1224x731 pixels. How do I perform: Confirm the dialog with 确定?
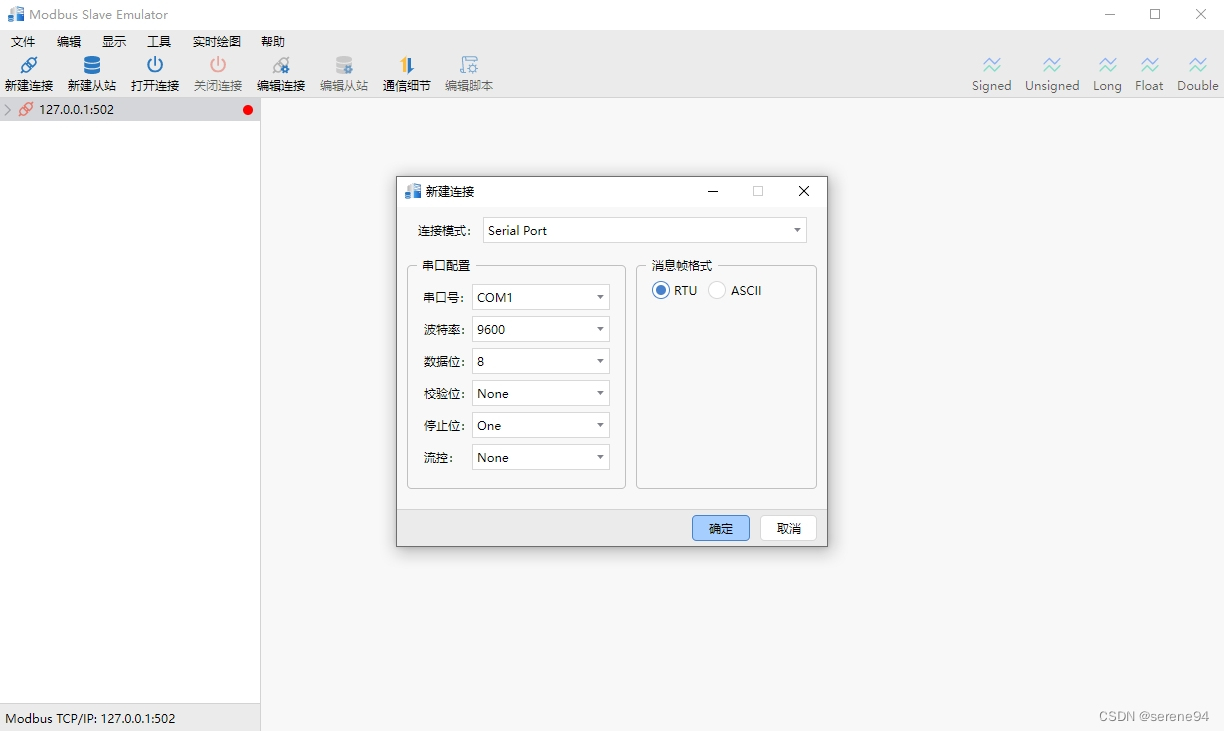pyautogui.click(x=721, y=528)
